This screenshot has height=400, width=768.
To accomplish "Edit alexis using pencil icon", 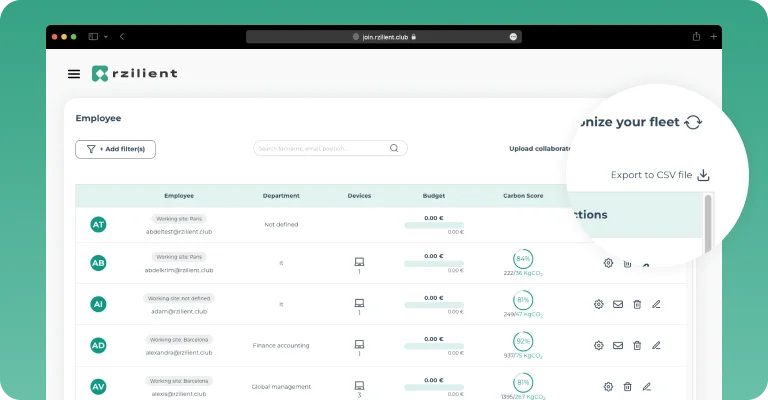I will 647,386.
